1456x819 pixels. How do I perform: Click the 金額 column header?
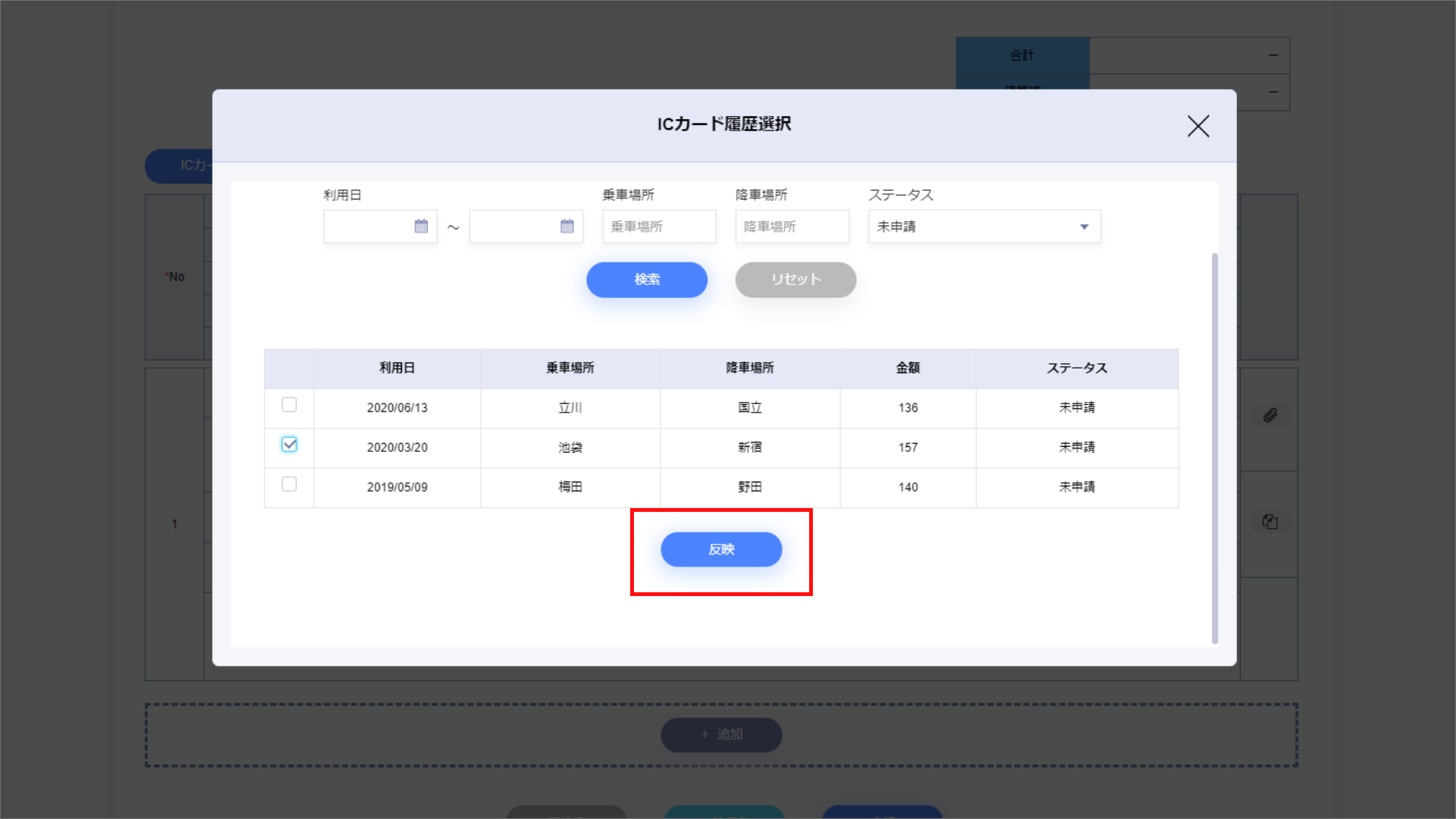907,368
